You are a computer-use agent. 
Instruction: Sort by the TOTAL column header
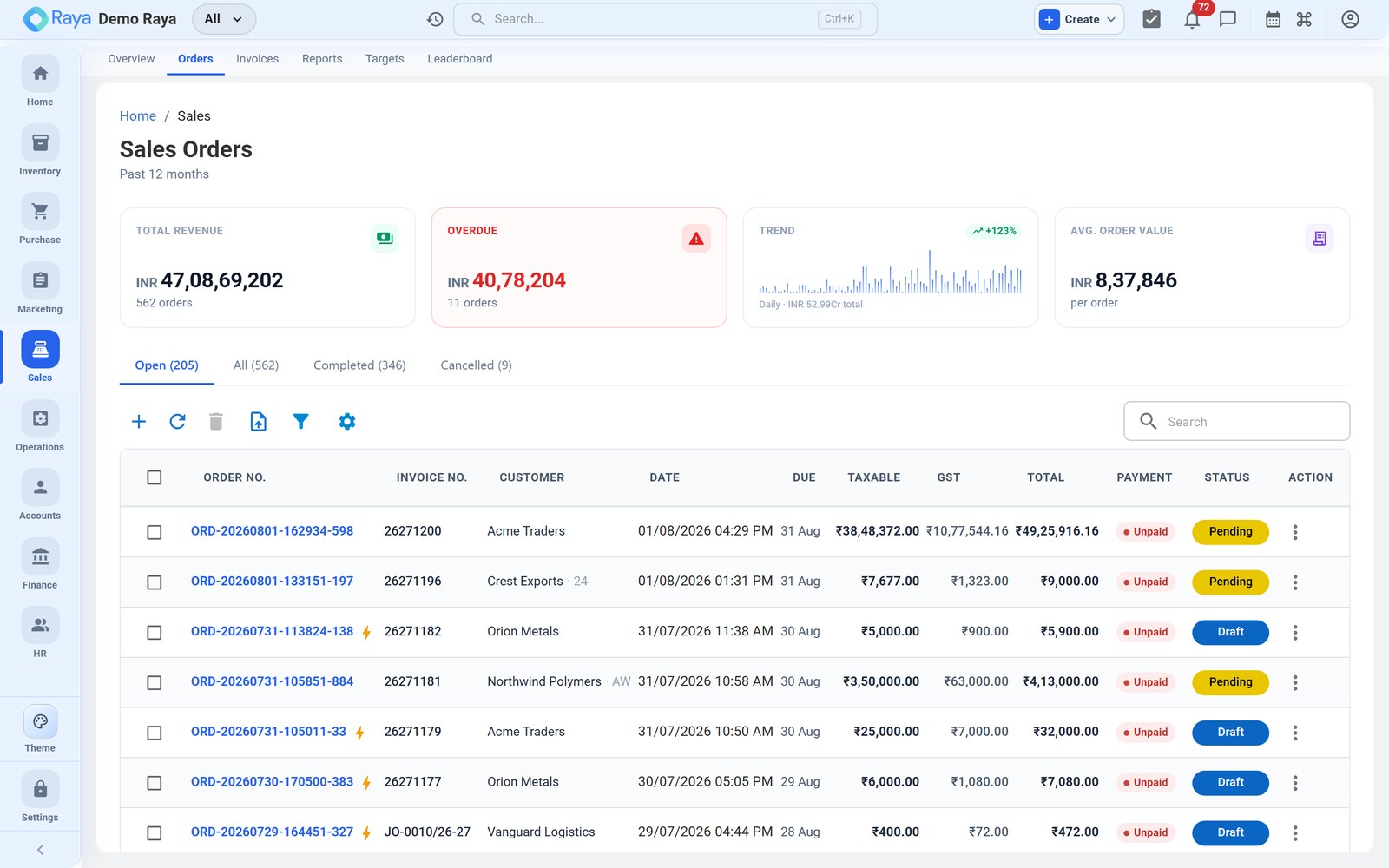(x=1045, y=477)
